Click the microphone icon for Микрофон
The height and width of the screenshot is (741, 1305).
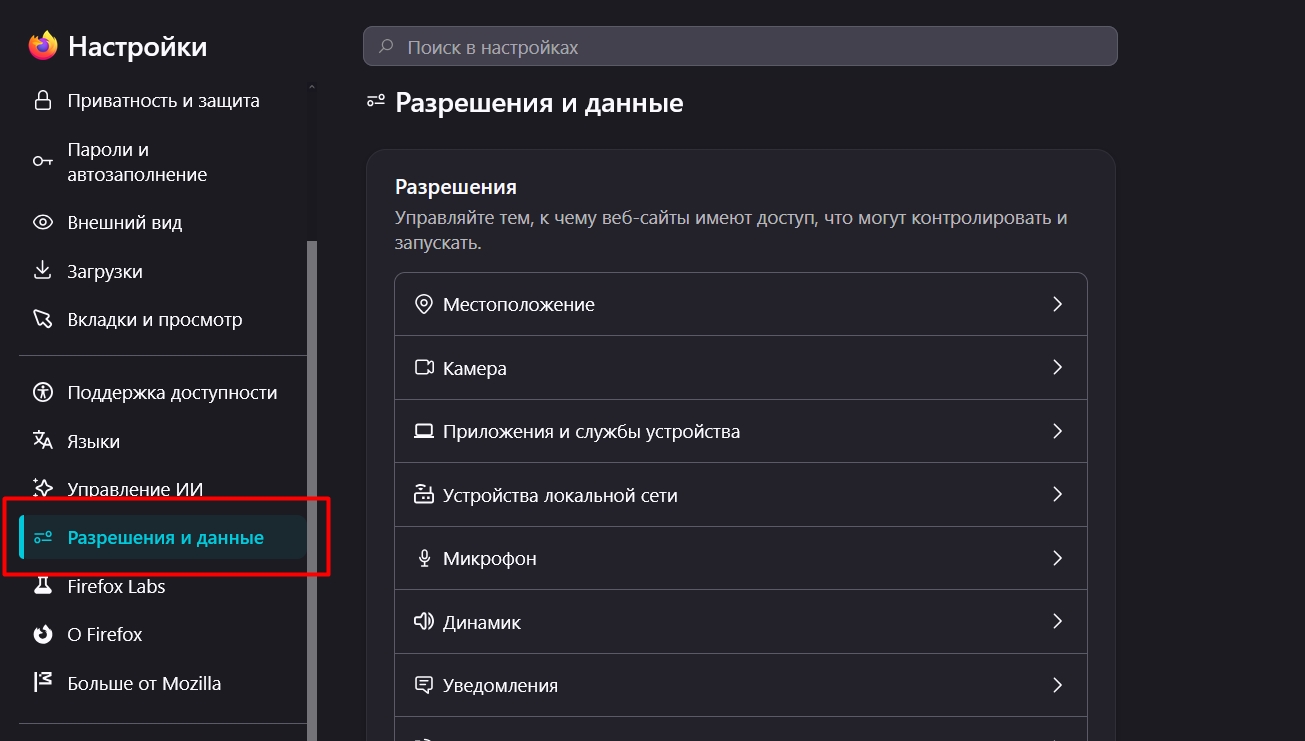(424, 559)
